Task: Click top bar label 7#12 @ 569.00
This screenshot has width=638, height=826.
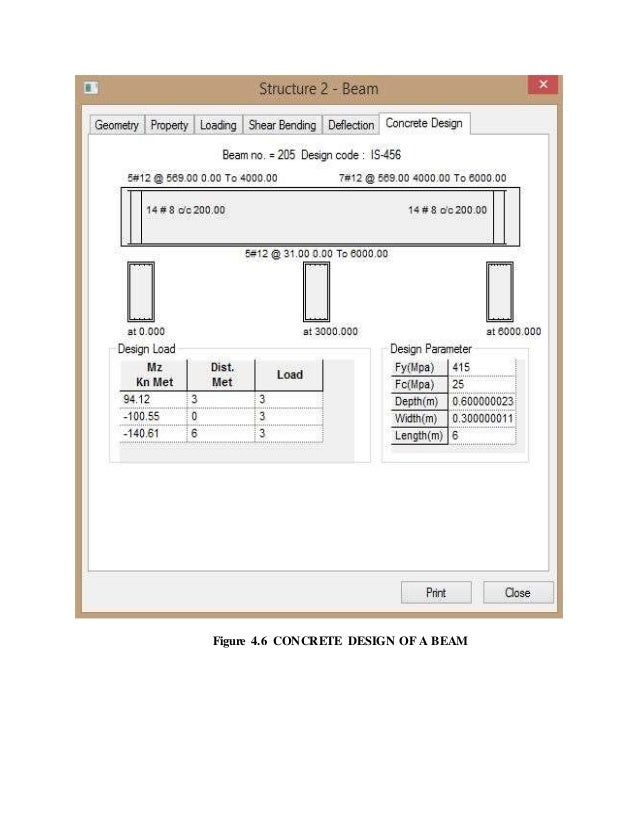Action: [423, 178]
